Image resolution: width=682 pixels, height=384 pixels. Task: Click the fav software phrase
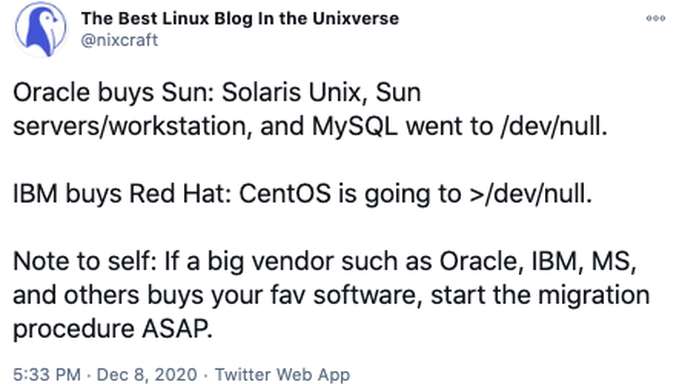(x=346, y=295)
